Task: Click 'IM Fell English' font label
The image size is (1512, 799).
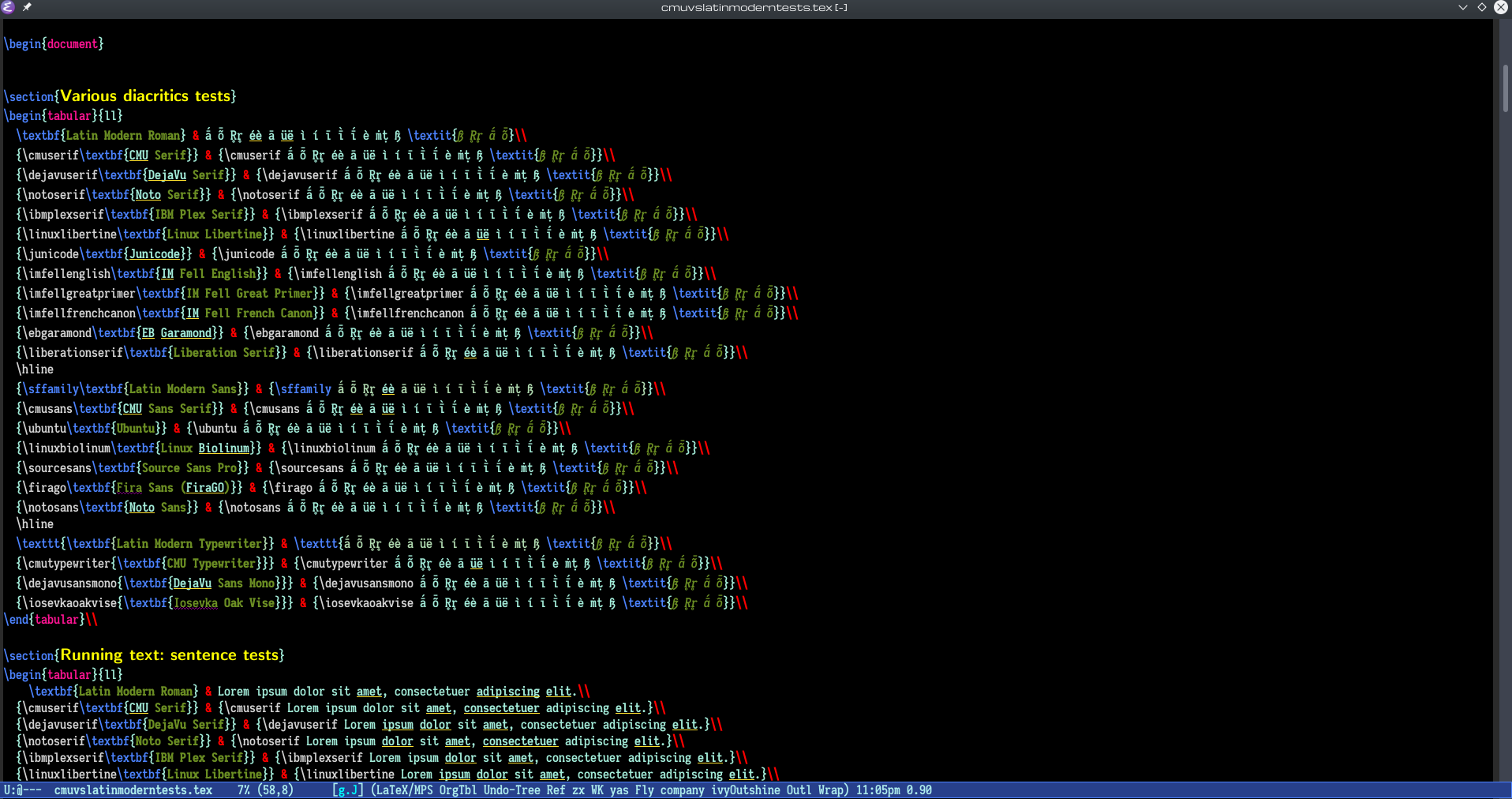Action: (208, 274)
